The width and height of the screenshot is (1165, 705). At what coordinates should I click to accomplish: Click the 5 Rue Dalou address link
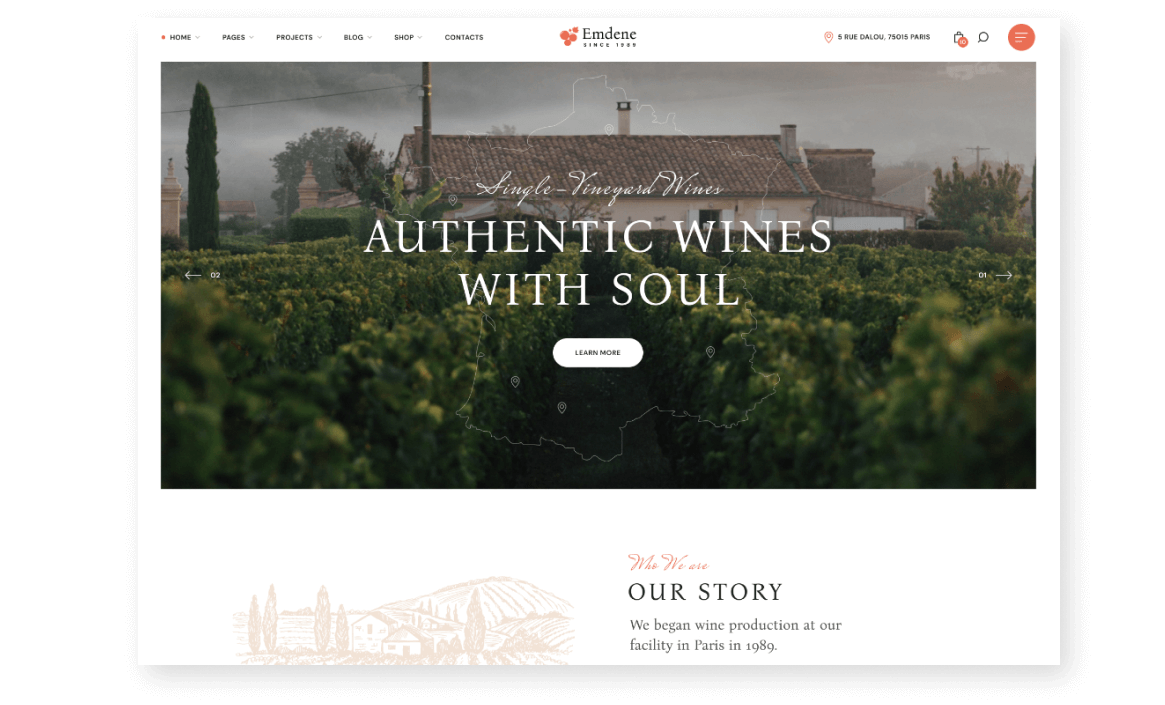click(883, 37)
